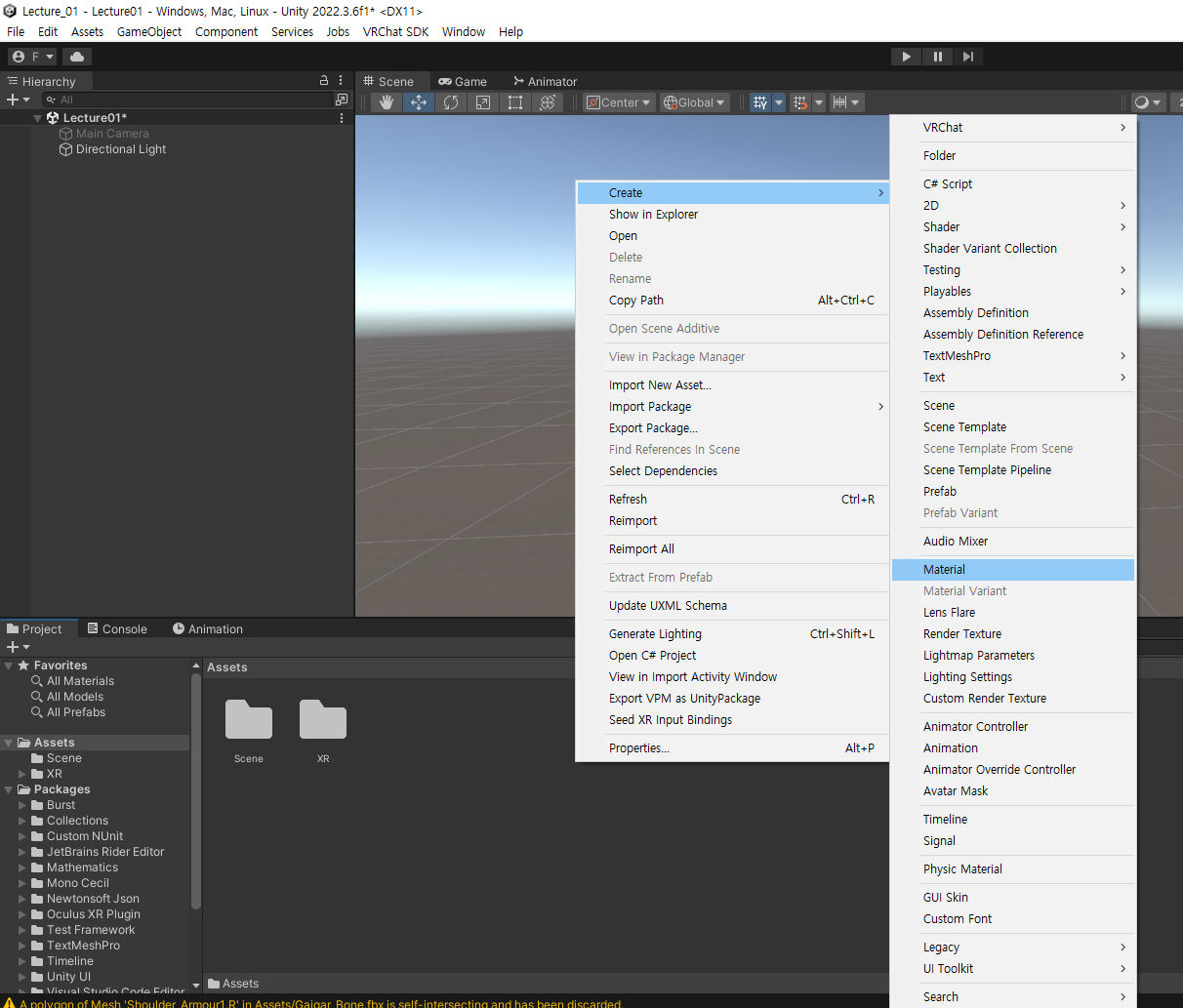Choose Show in Explorer
Image resolution: width=1183 pixels, height=1008 pixels.
(732, 215)
